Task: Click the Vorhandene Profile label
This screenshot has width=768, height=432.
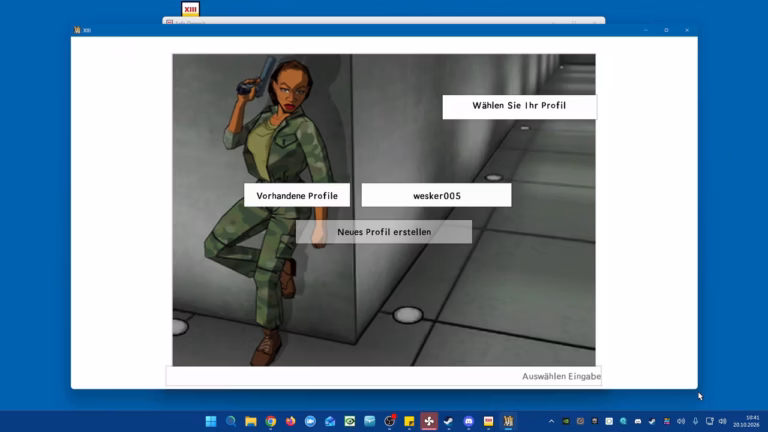Action: (x=297, y=195)
